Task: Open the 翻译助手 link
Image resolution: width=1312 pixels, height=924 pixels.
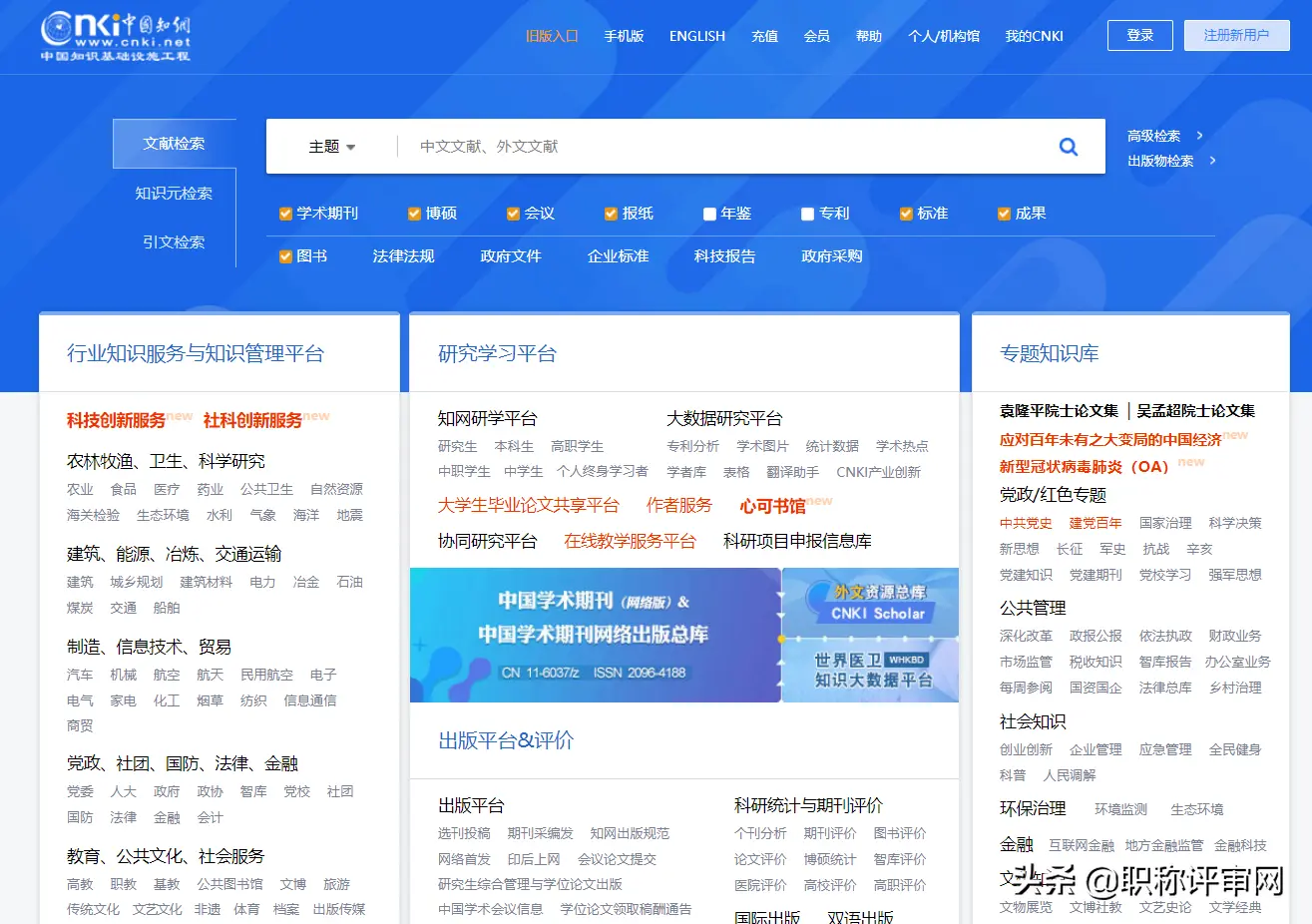Action: (x=793, y=472)
